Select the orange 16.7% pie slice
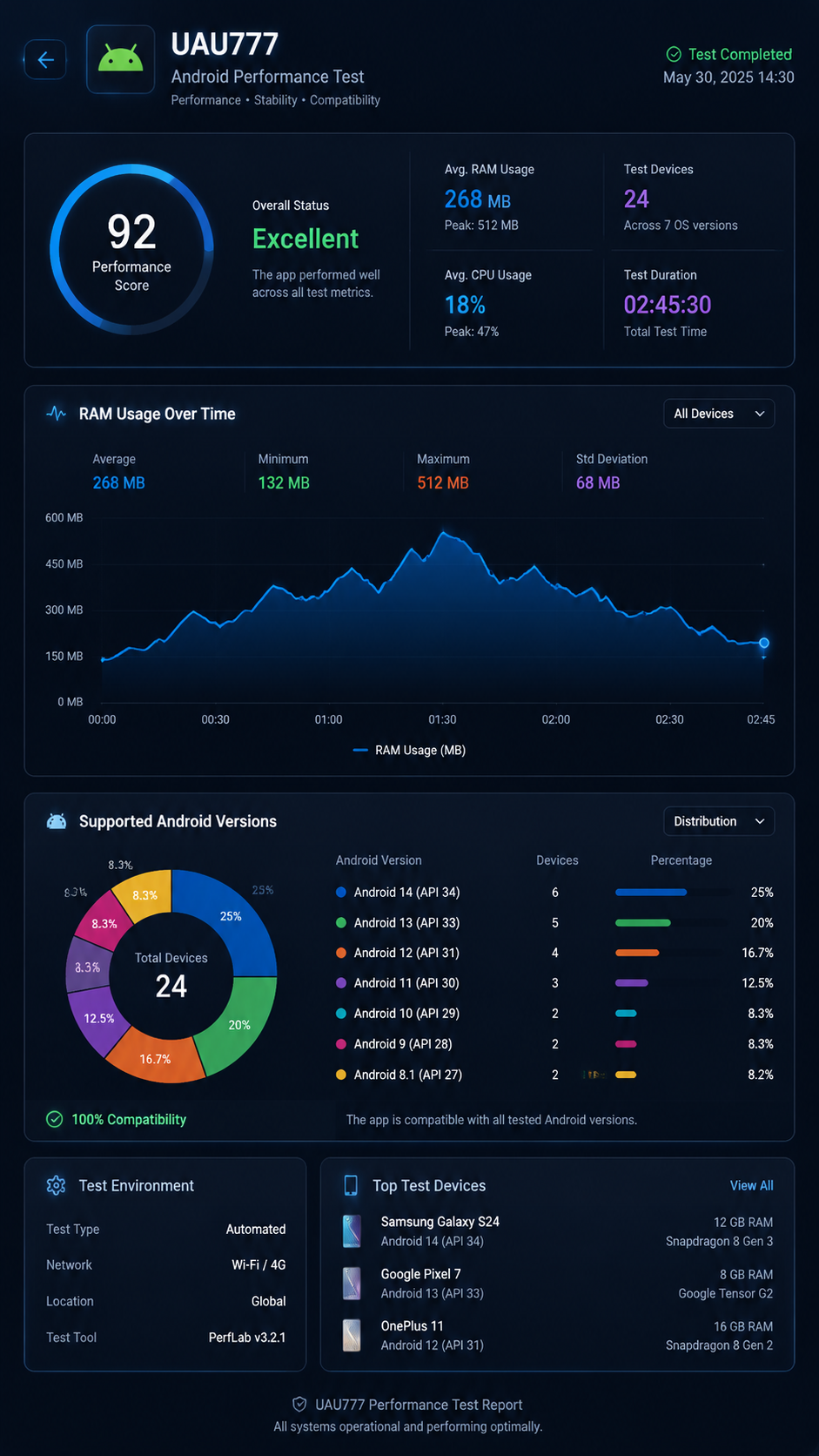The height and width of the screenshot is (1456, 819). pos(155,1059)
